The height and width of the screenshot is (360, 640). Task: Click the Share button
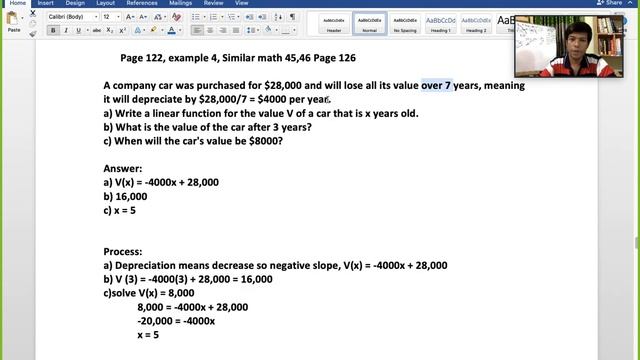coord(609,3)
